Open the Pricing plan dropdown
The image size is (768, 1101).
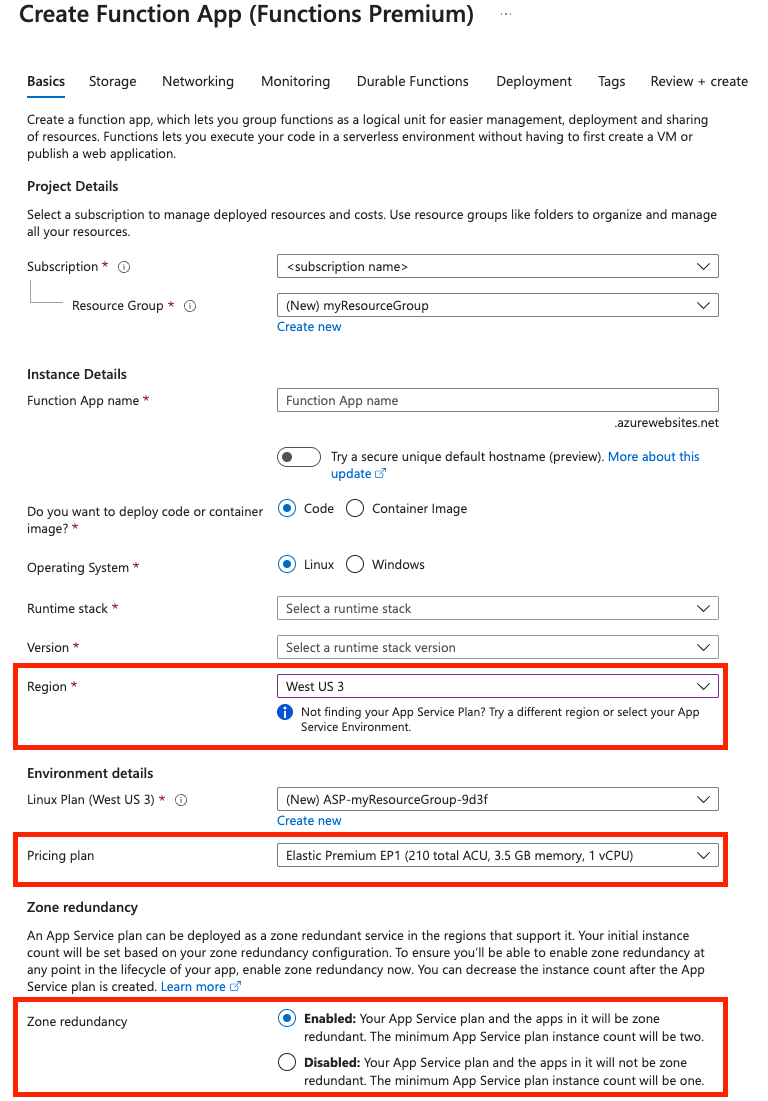coord(497,855)
